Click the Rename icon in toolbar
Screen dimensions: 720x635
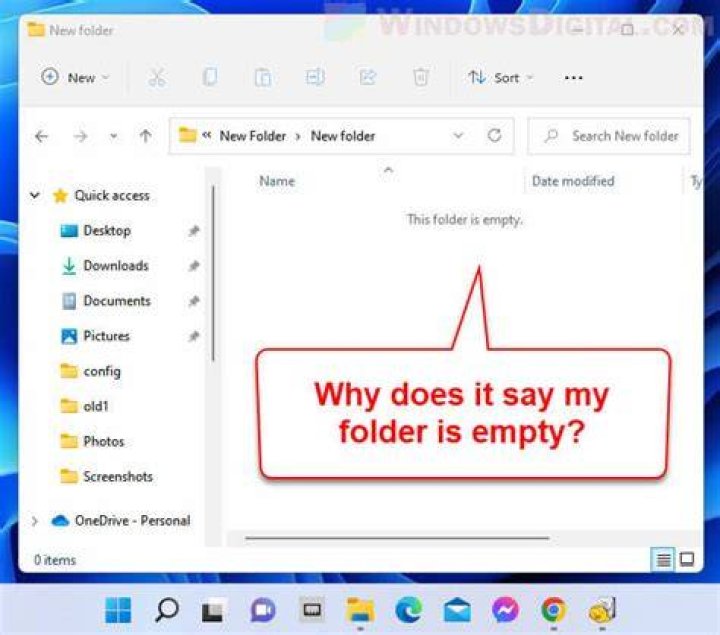(x=315, y=78)
